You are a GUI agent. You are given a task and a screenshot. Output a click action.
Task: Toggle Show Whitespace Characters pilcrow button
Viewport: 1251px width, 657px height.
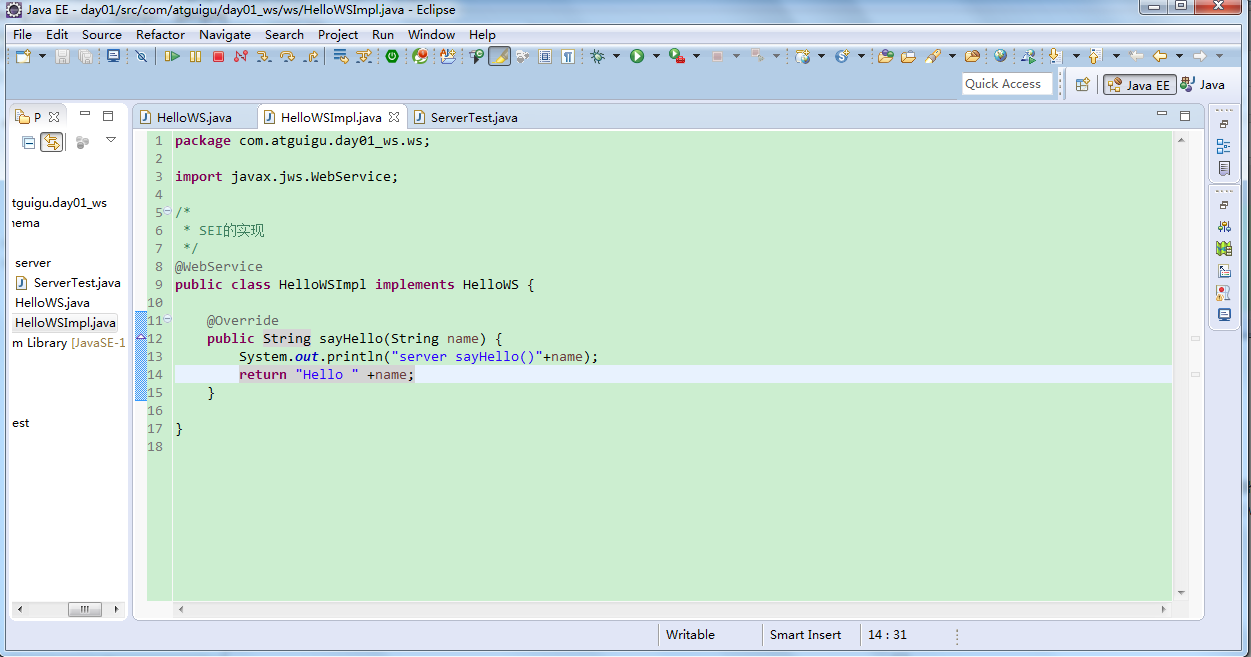(x=568, y=57)
